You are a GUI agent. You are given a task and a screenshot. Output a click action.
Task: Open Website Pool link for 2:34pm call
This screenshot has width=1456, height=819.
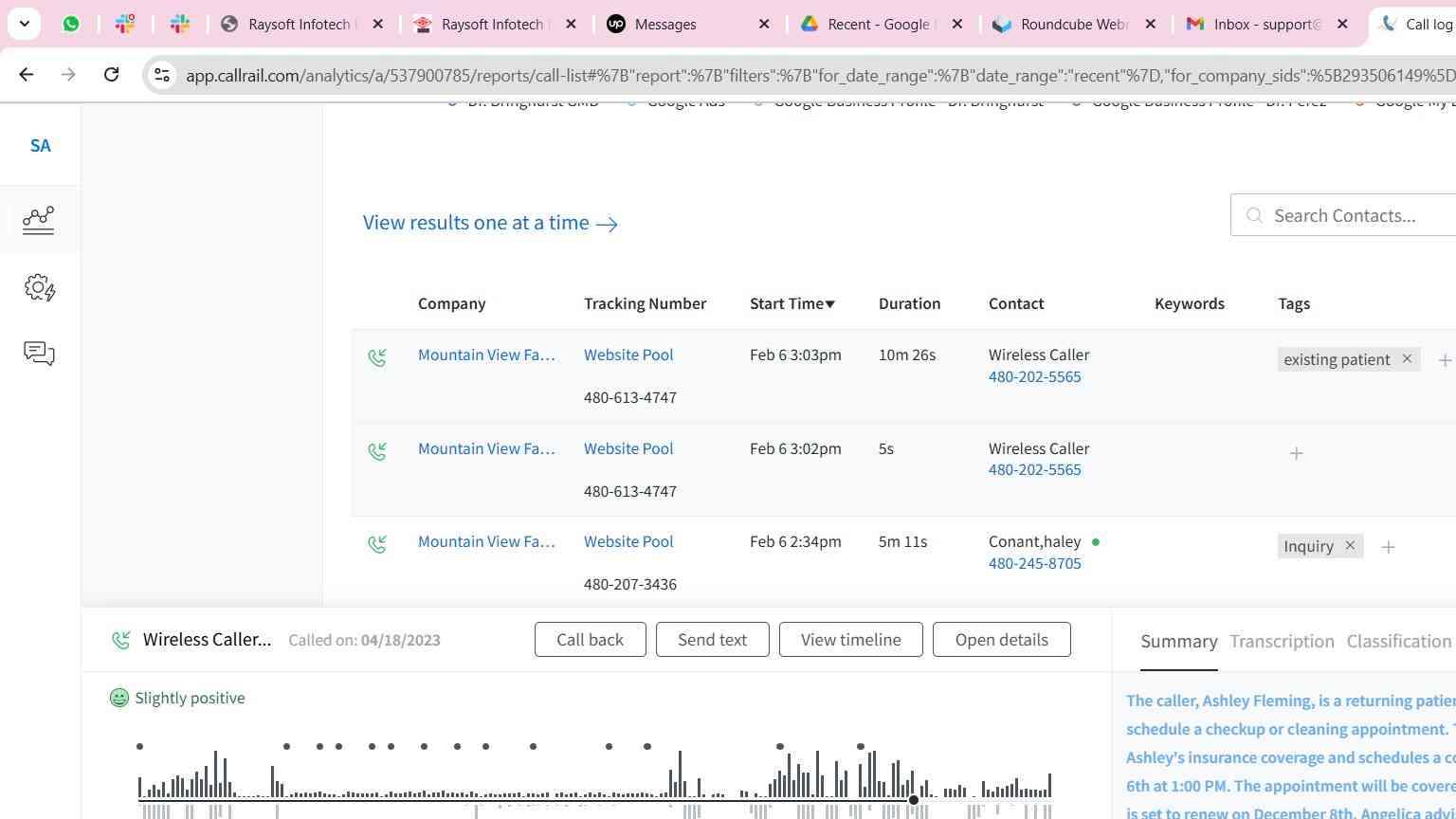[628, 541]
